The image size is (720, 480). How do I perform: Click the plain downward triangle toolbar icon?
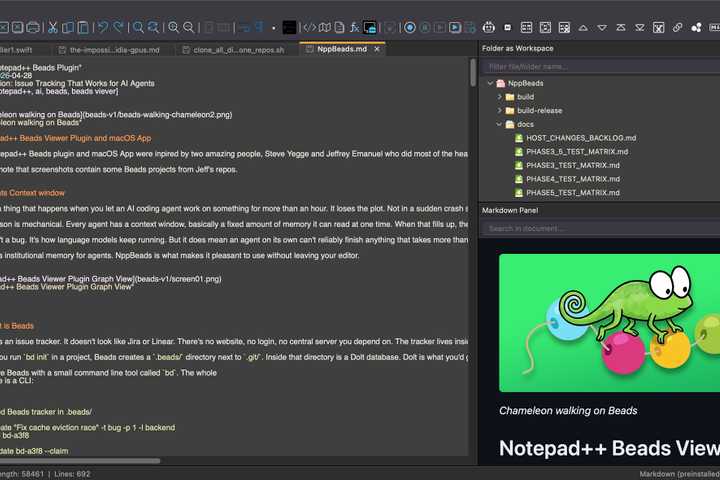[602, 28]
